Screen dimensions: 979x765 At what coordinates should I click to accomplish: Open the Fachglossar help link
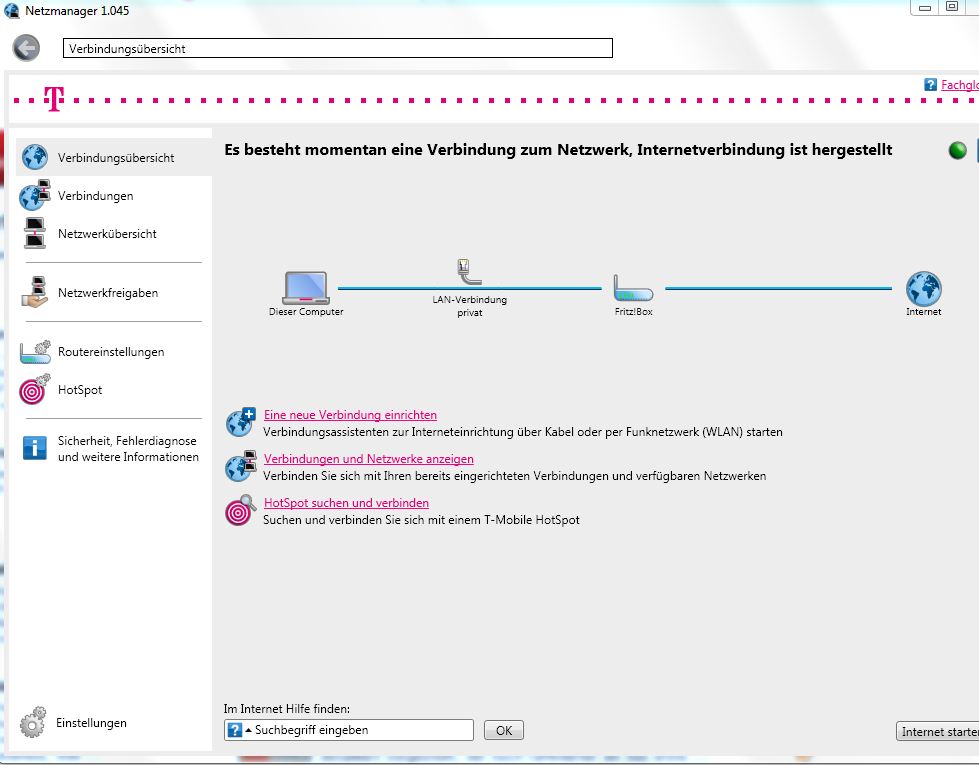click(x=960, y=85)
